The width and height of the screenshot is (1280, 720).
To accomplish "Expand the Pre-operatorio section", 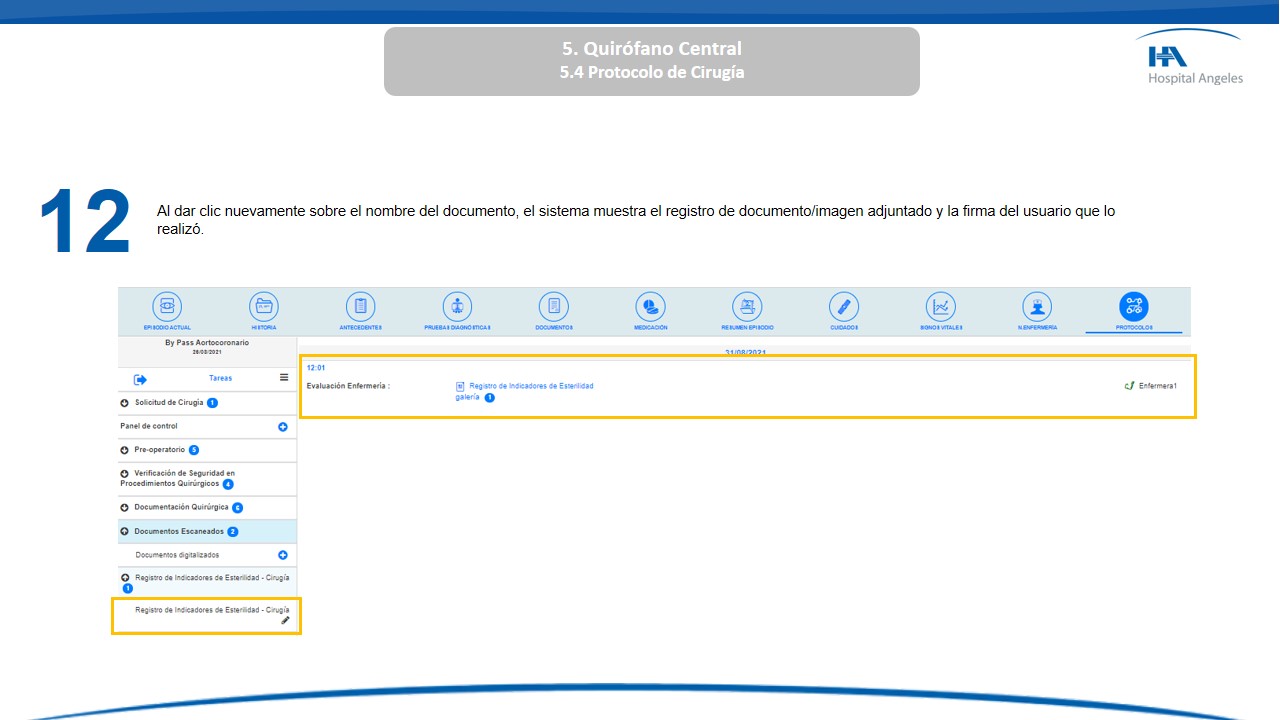I will click(x=124, y=450).
